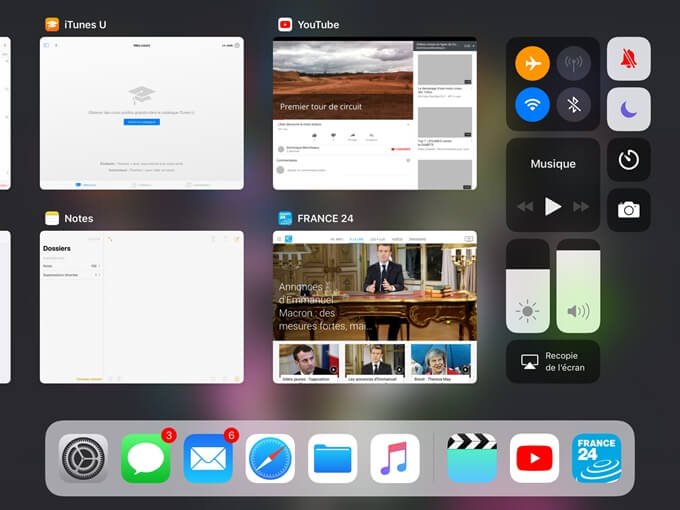Dislike the YouTube video thumbs down
This screenshot has height=510, width=680.
click(x=333, y=136)
